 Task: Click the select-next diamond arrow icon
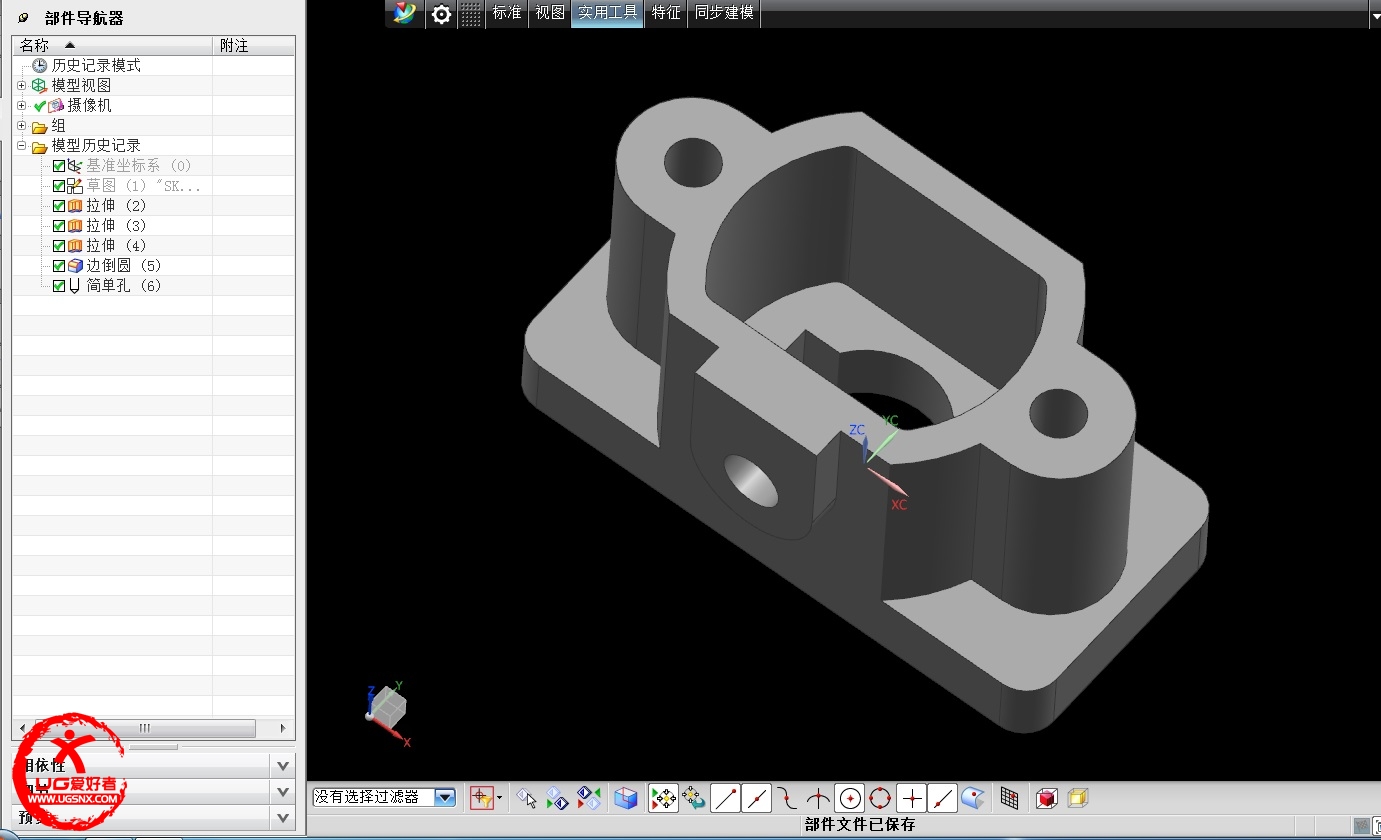(x=558, y=798)
